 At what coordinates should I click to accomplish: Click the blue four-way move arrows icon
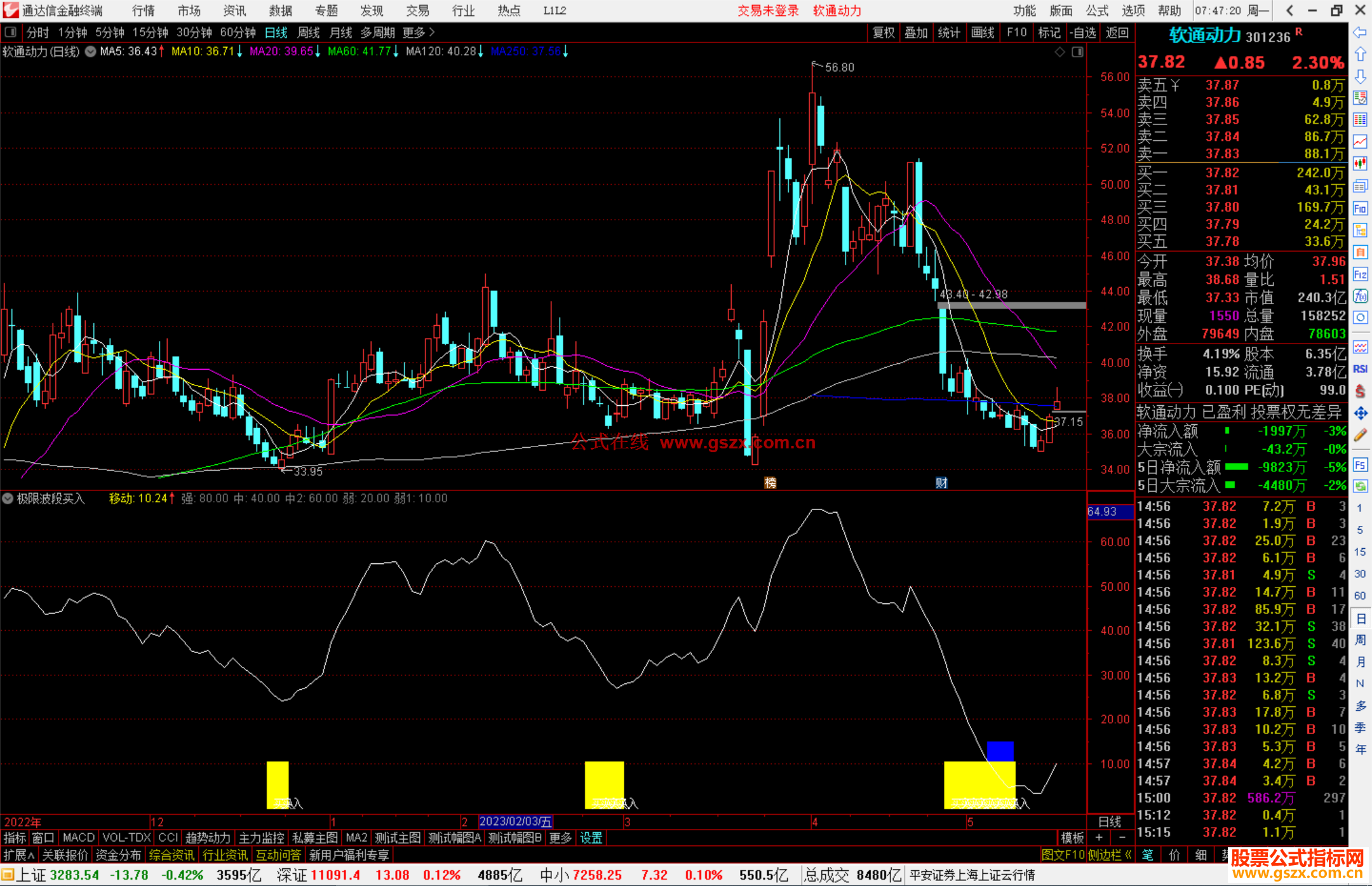(x=1360, y=413)
